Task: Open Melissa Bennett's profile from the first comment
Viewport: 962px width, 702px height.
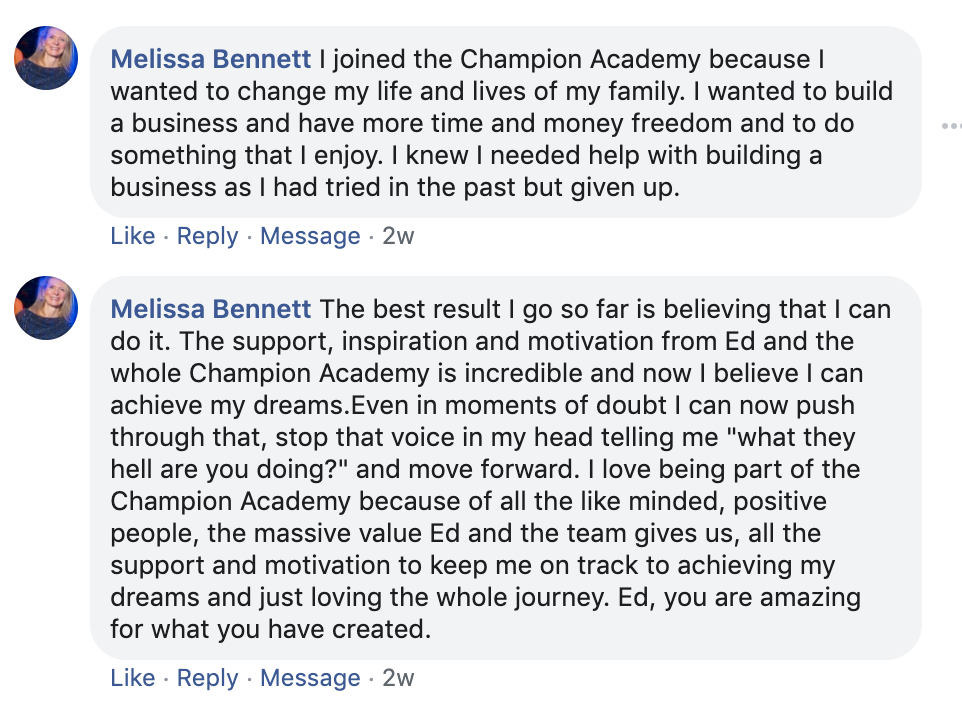Action: pos(211,60)
